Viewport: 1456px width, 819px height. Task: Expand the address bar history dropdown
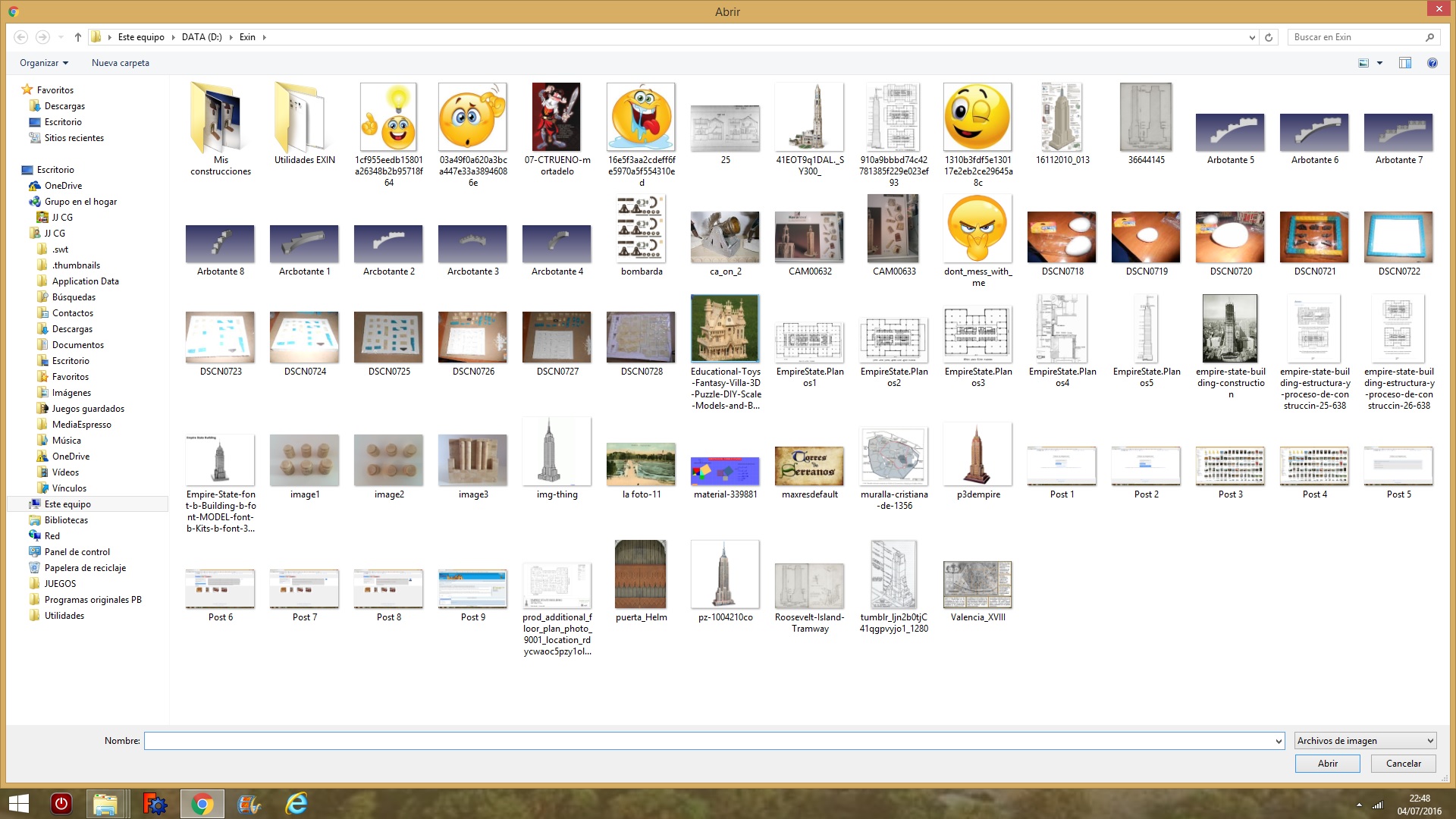(1251, 37)
